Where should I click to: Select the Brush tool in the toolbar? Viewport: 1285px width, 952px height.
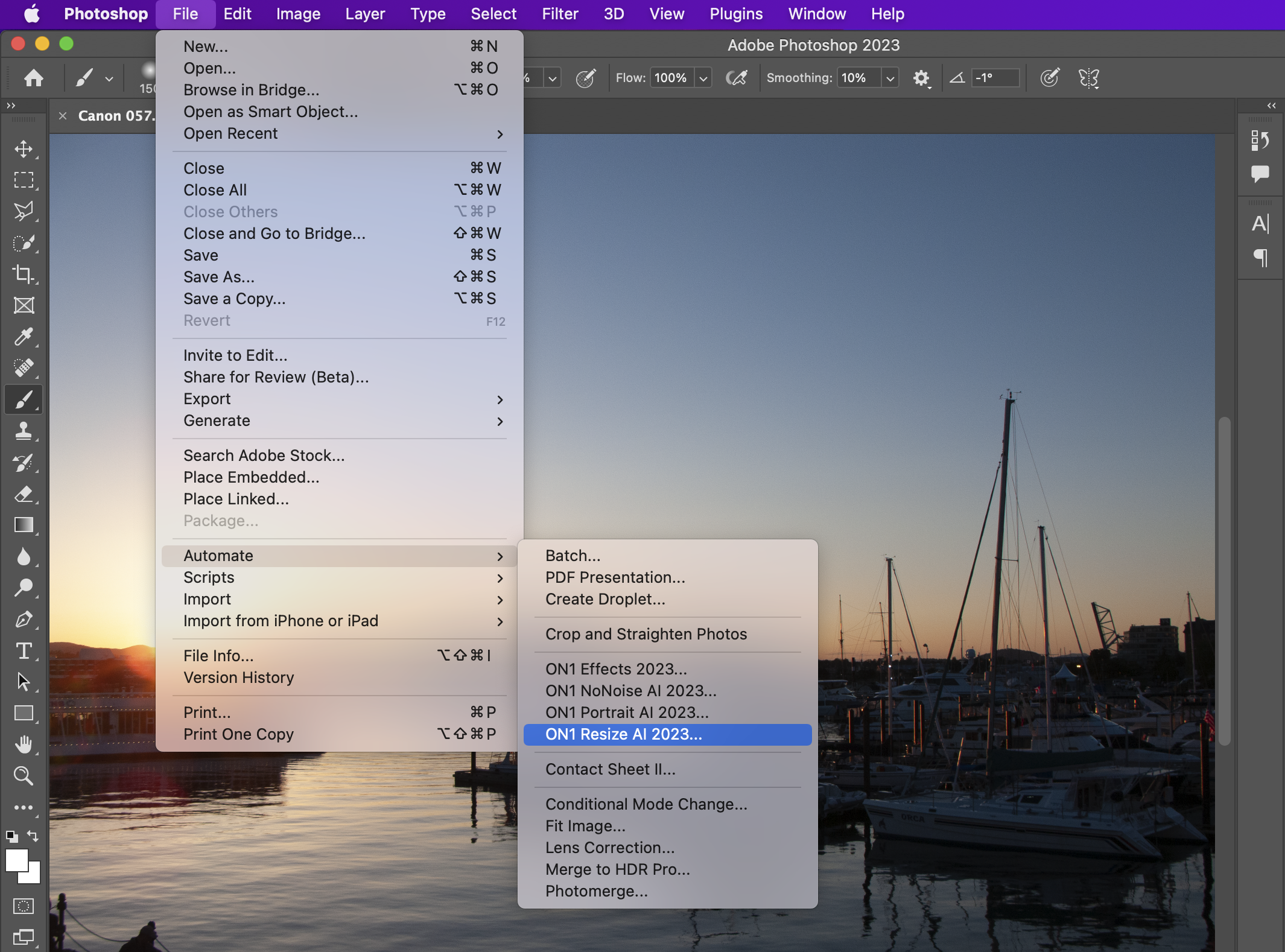(x=24, y=399)
